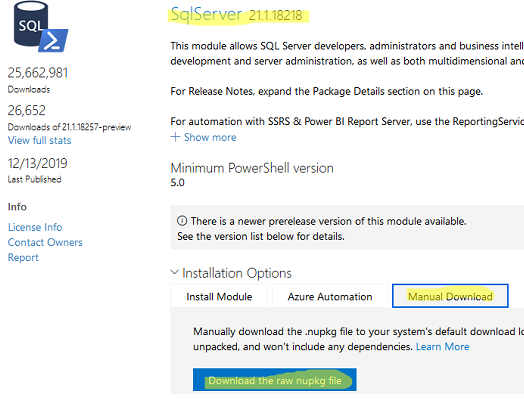
Task: Open the Learn More link
Action: pyautogui.click(x=442, y=347)
